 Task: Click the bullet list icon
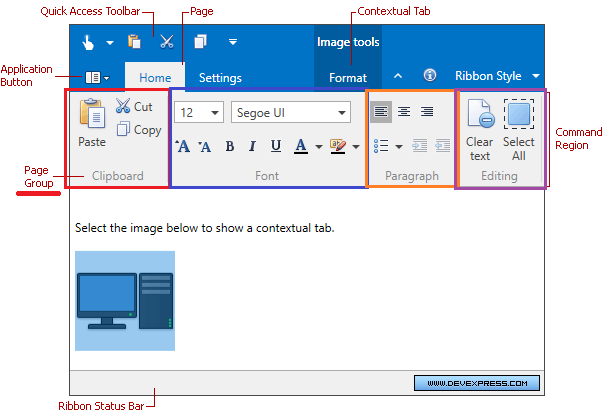[x=381, y=146]
